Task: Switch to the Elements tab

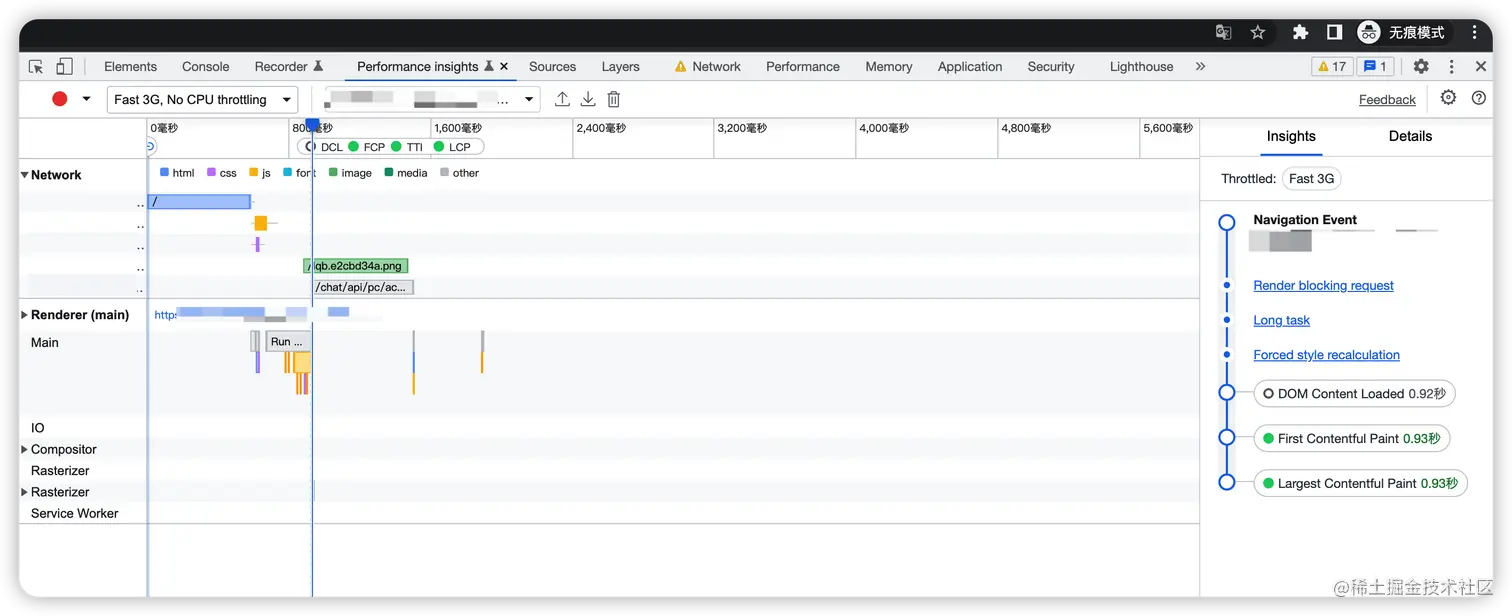Action: click(130, 67)
